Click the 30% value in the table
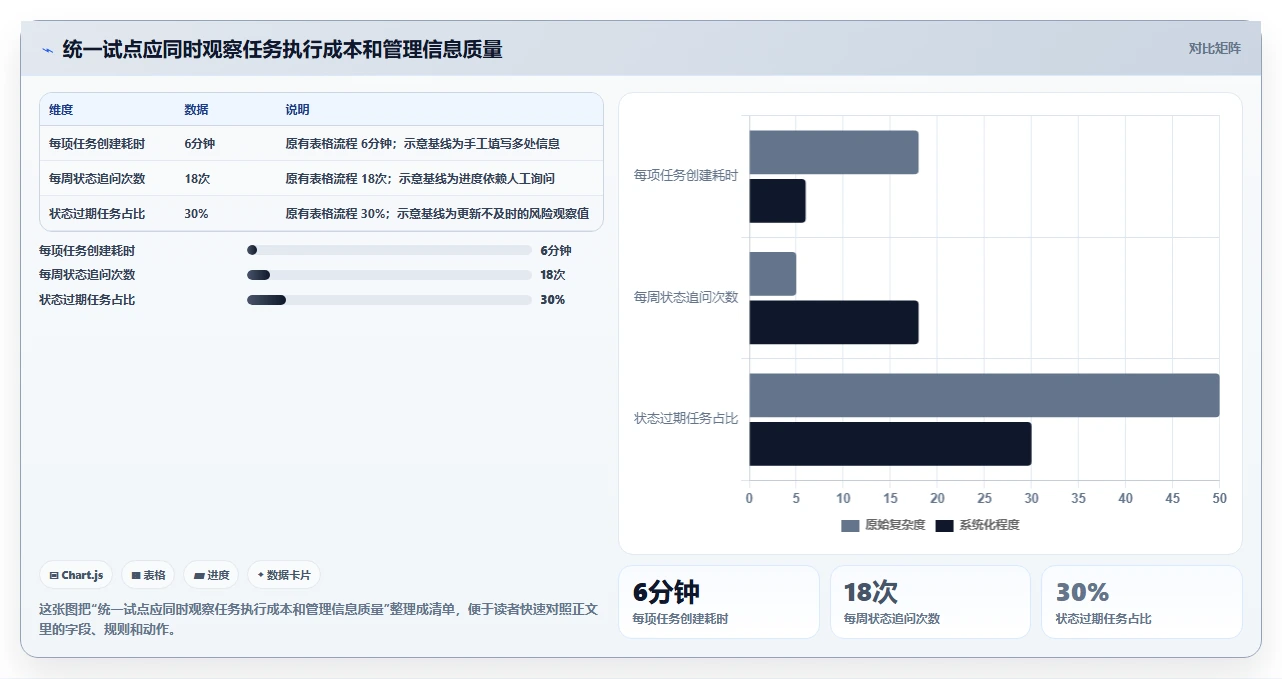The width and height of the screenshot is (1282, 679). click(x=196, y=214)
